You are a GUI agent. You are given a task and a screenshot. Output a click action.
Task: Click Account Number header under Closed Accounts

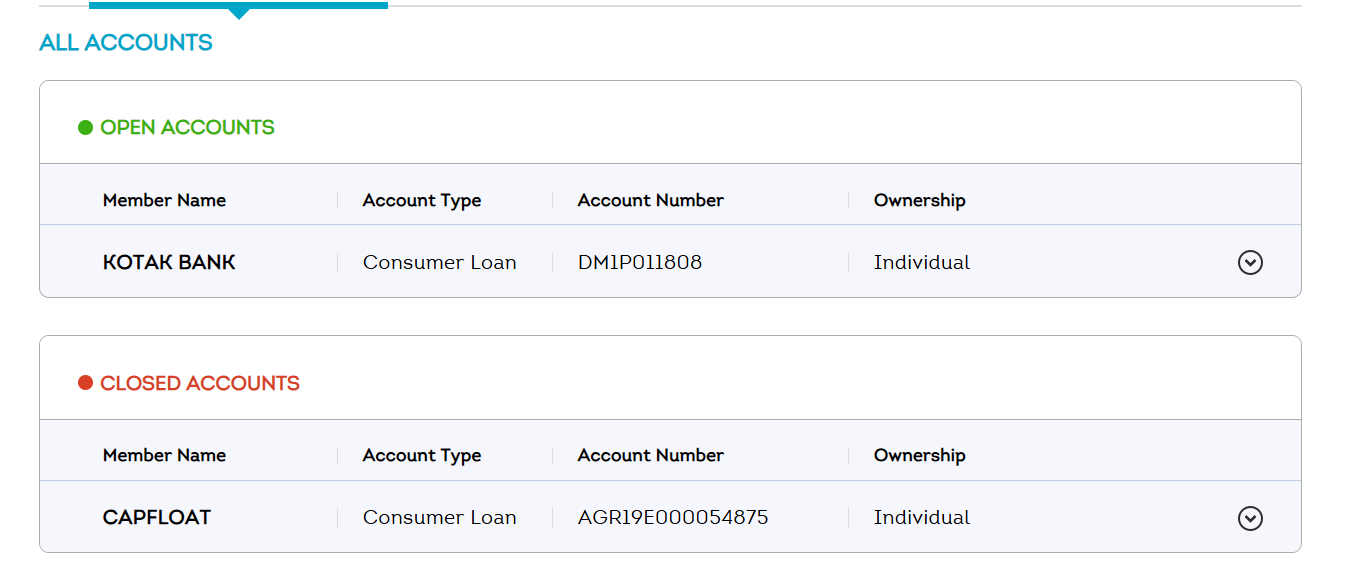coord(651,455)
